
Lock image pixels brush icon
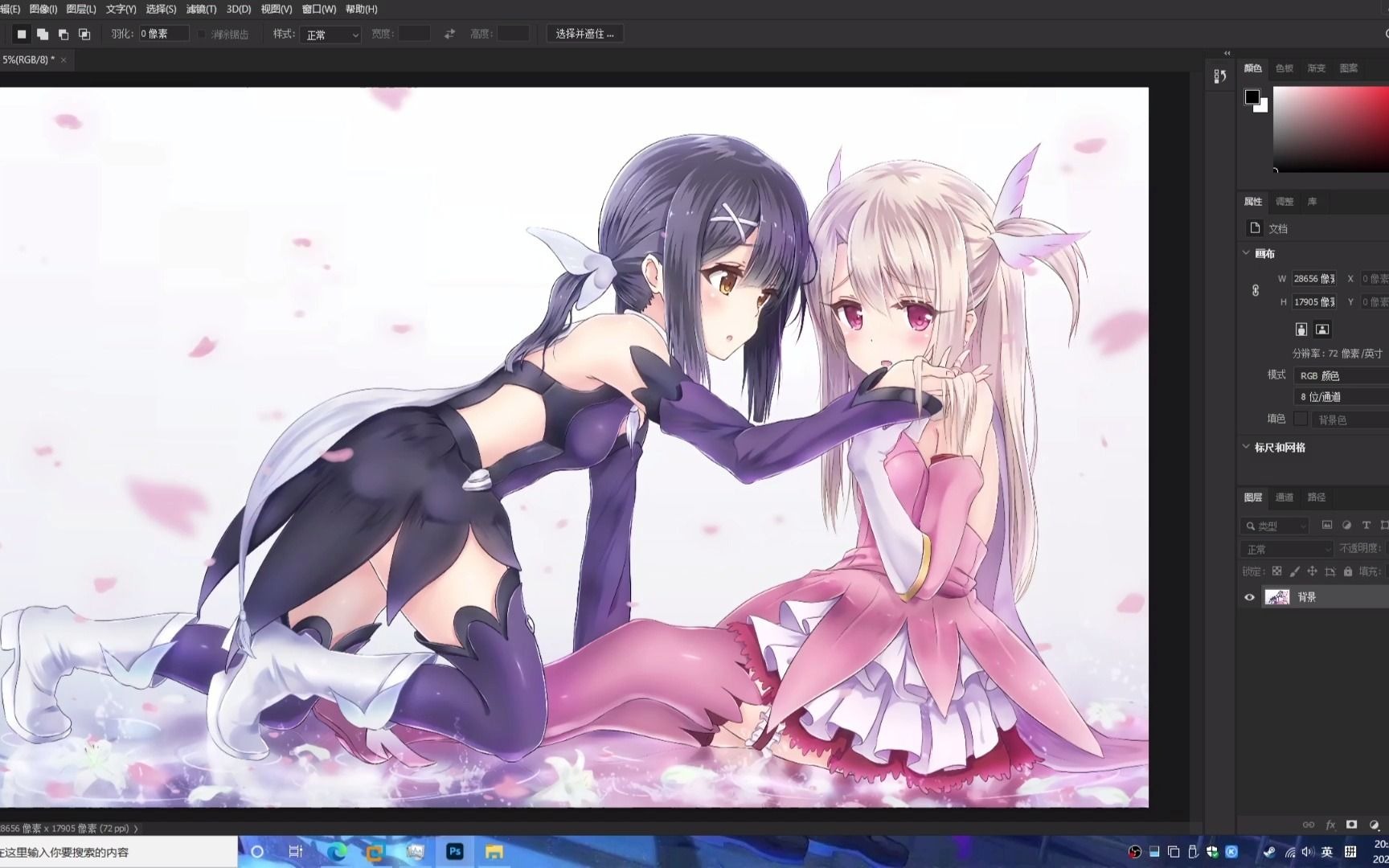[x=1294, y=571]
